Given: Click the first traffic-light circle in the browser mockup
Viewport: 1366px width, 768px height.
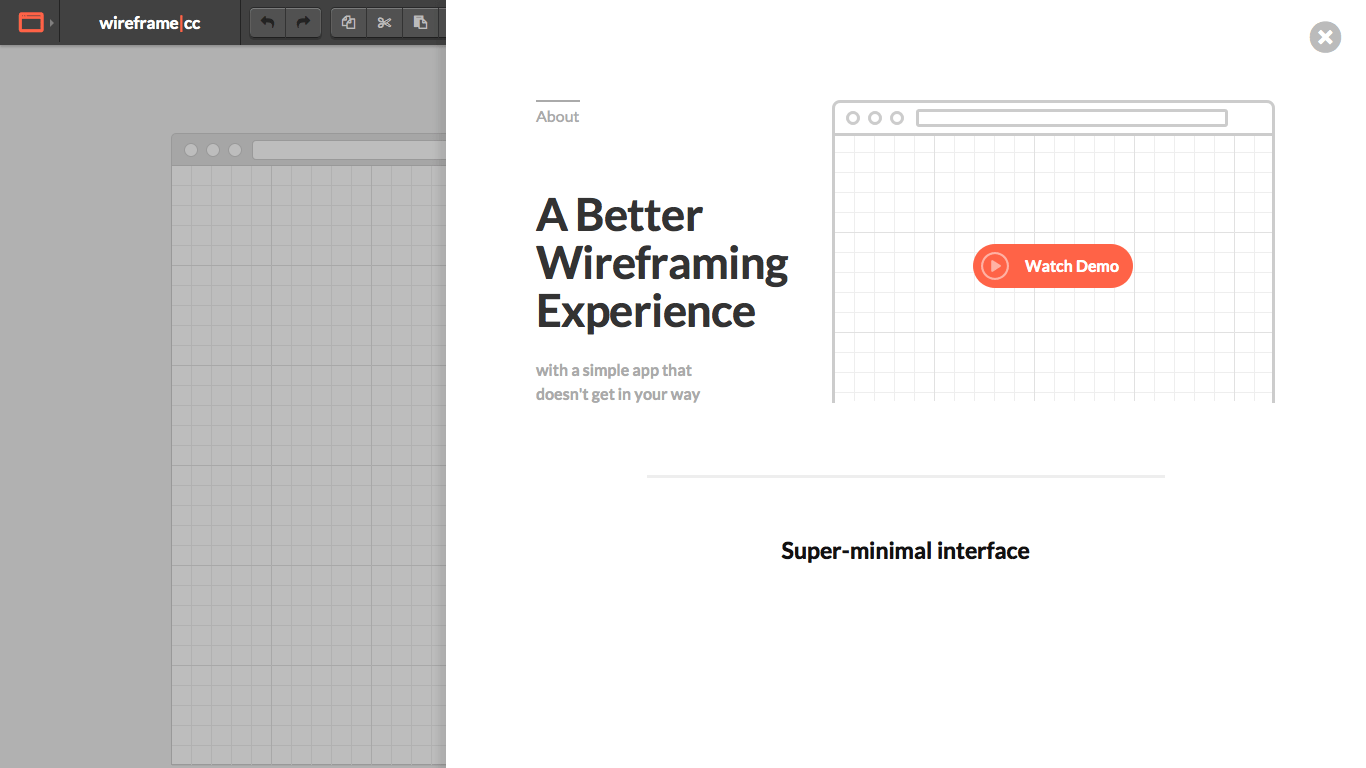Looking at the screenshot, I should coord(852,118).
